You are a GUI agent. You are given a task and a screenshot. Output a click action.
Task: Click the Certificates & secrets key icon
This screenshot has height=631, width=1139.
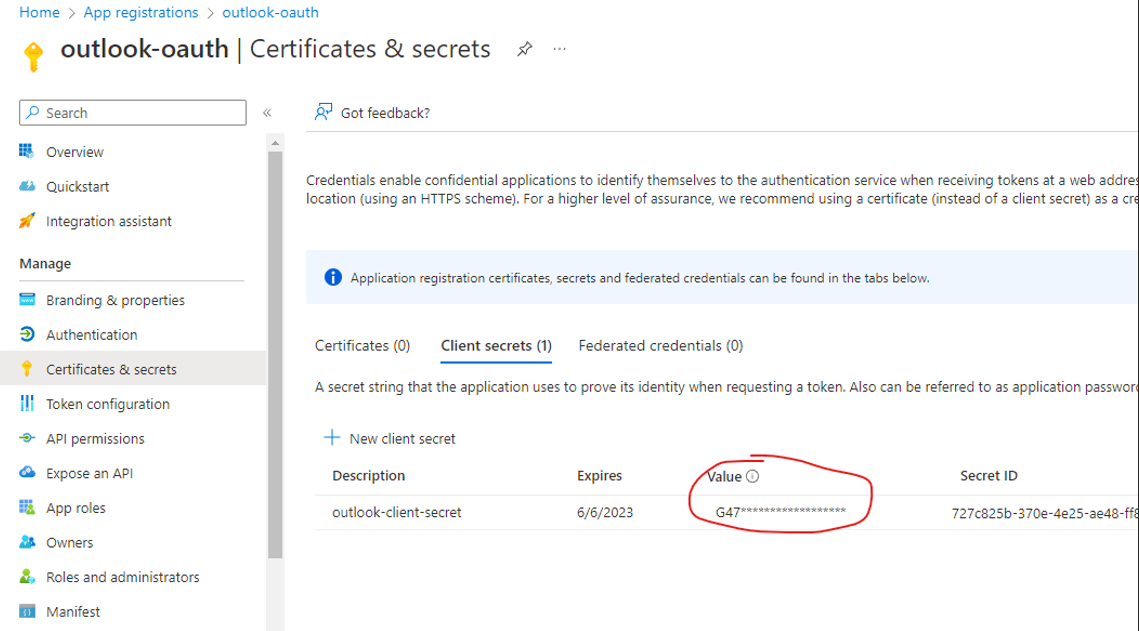tap(27, 369)
